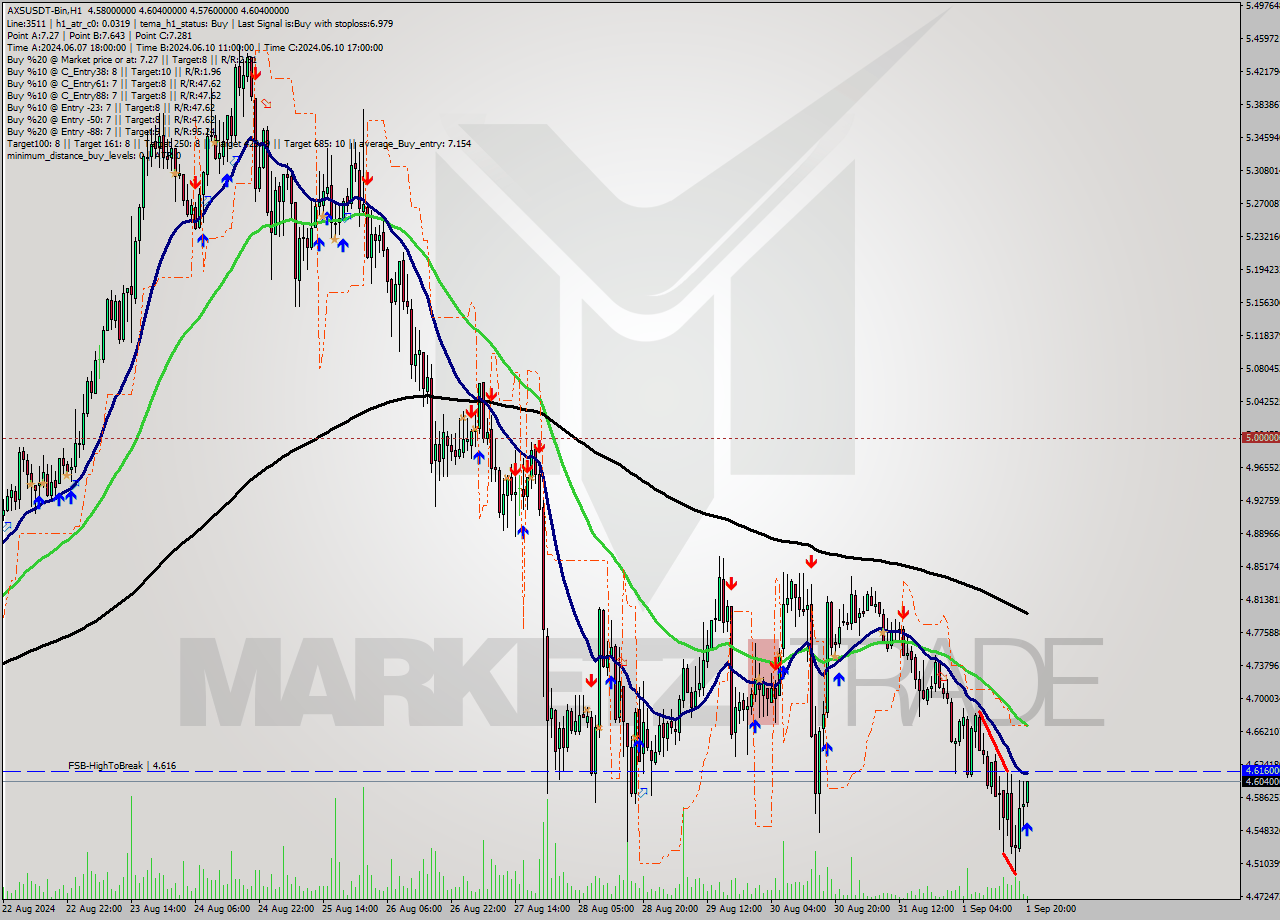
Task: Click the blue 4.61600 price tag
Action: click(1259, 771)
